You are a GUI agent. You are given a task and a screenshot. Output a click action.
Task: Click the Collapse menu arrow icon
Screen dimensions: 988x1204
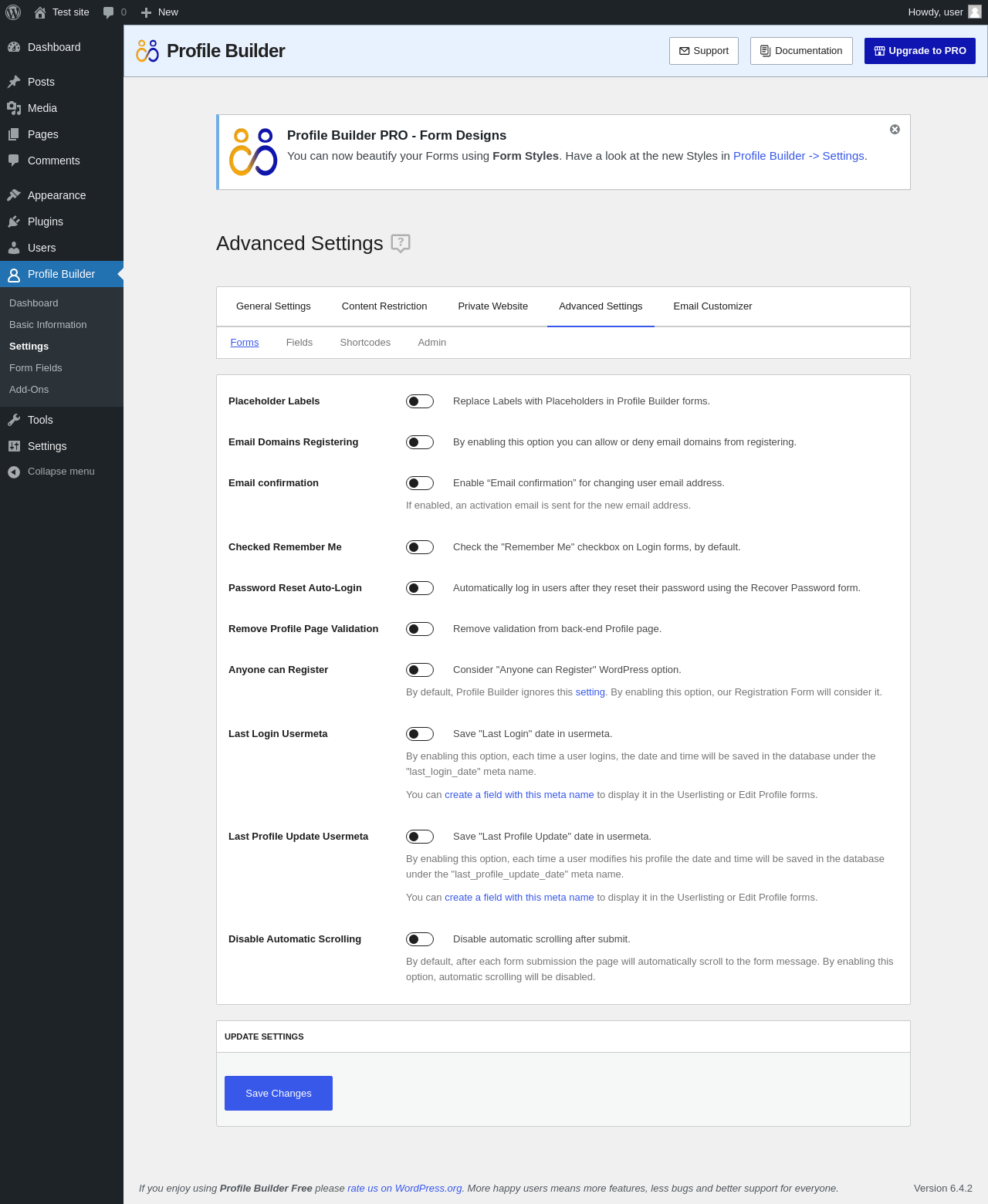coord(14,472)
